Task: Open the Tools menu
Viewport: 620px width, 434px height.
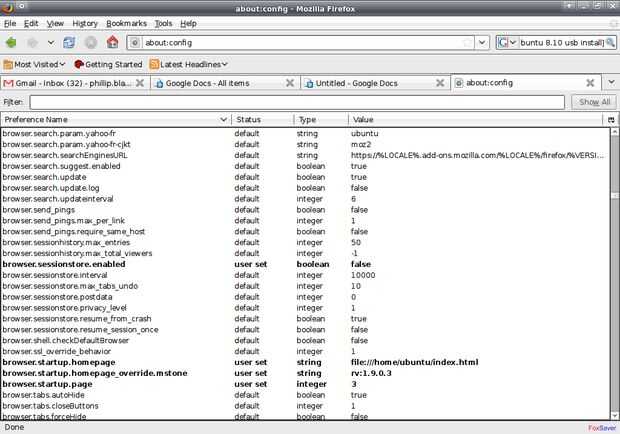Action: click(x=163, y=23)
